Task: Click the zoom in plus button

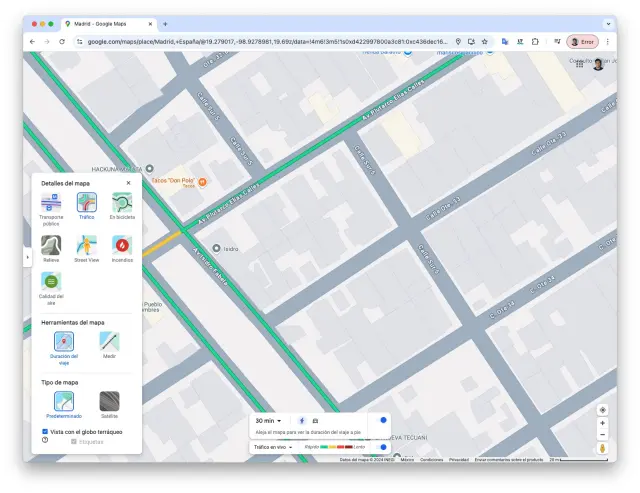Action: pyautogui.click(x=602, y=423)
